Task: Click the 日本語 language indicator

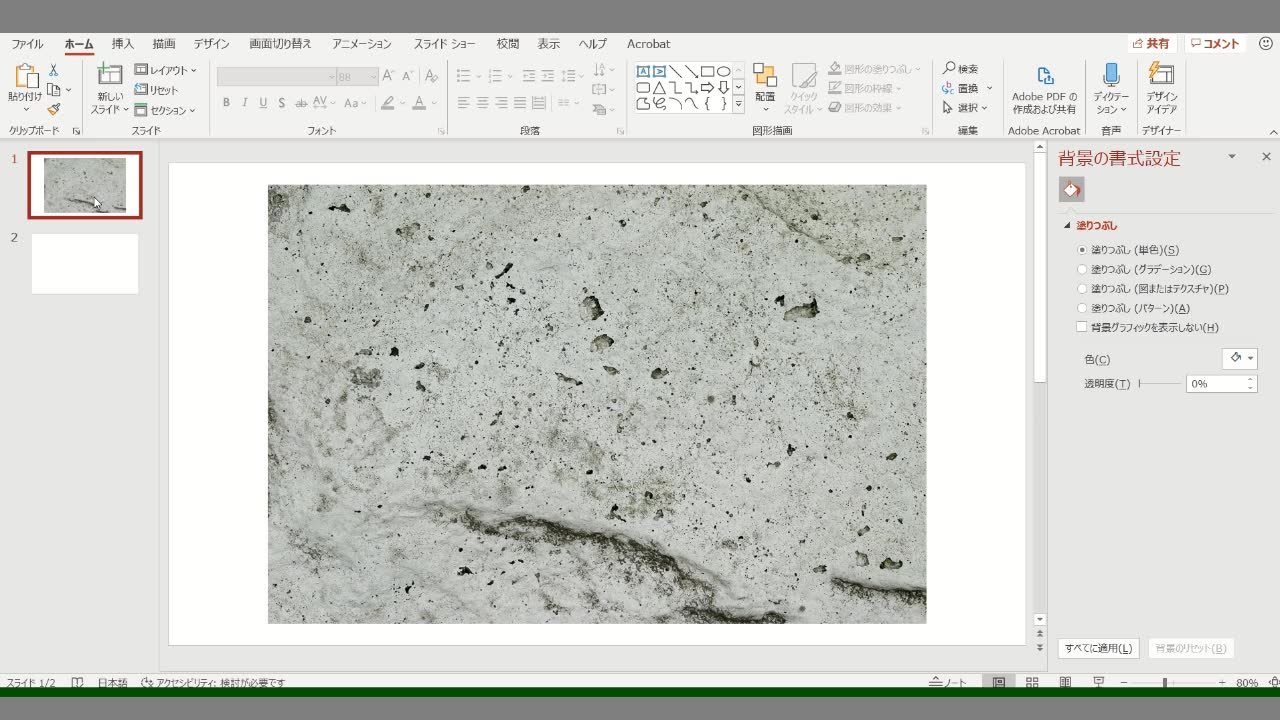Action: coord(112,683)
